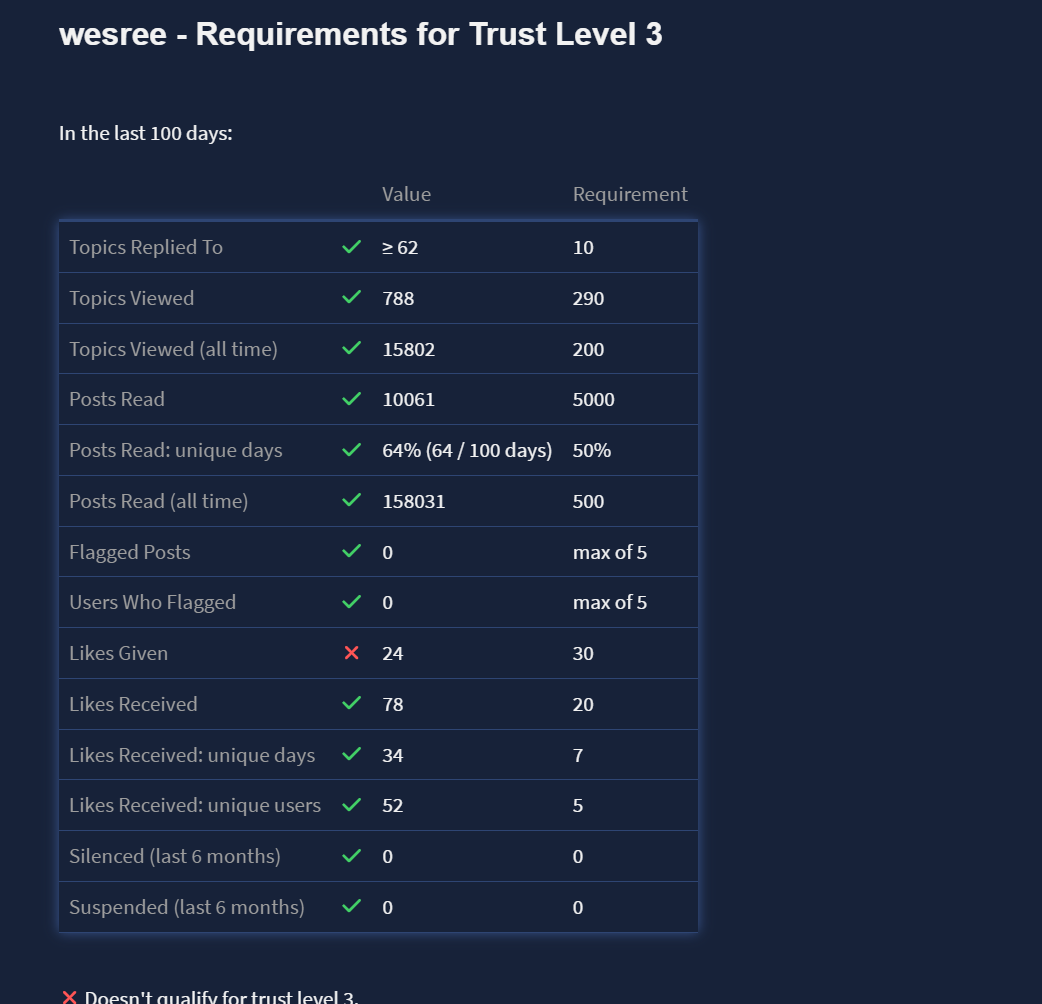The width and height of the screenshot is (1042, 1004).
Task: Click the checkmark for Users Who Flagged
Action: coord(351,602)
